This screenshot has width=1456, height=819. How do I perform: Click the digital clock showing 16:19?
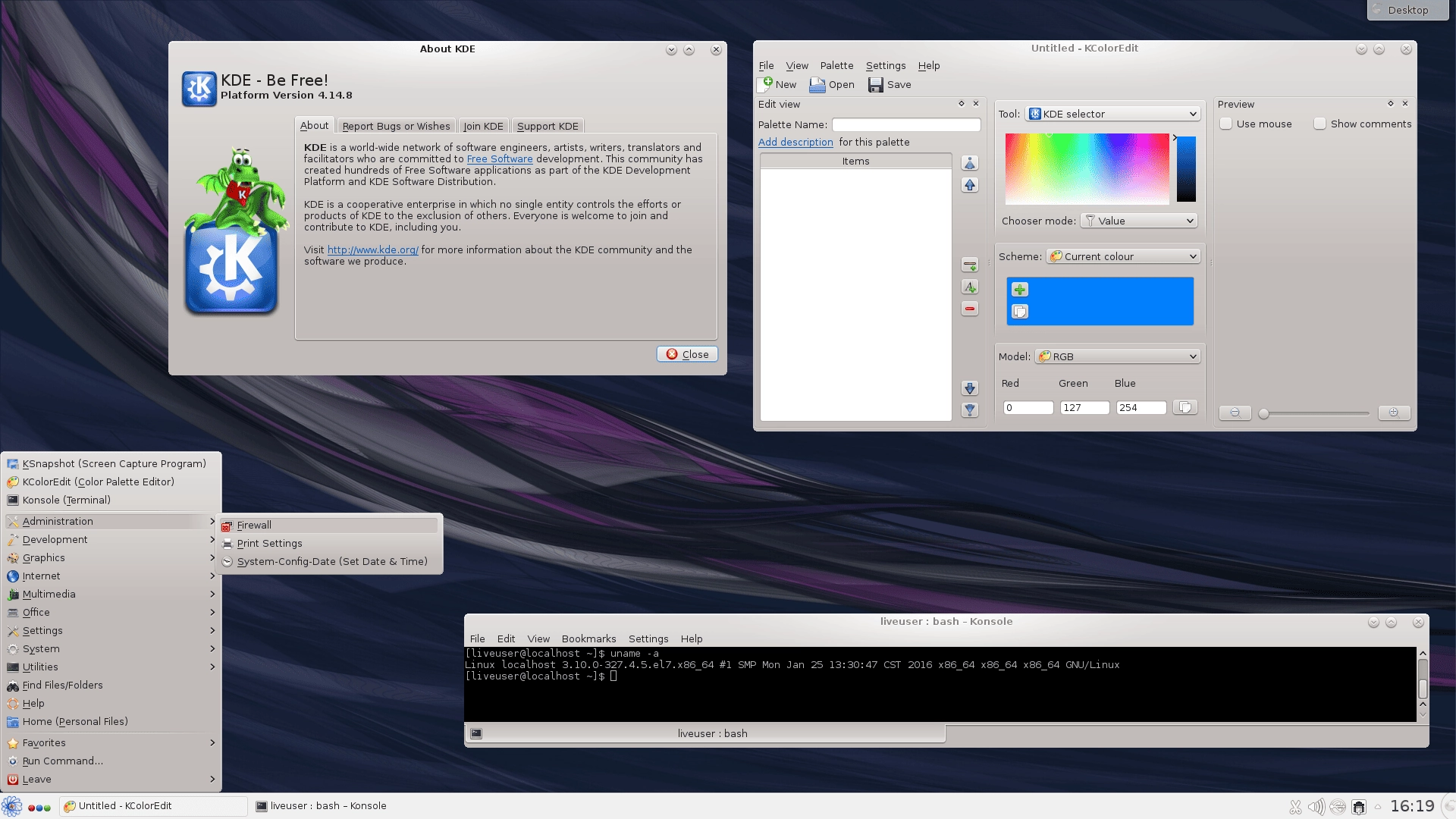pos(1412,806)
